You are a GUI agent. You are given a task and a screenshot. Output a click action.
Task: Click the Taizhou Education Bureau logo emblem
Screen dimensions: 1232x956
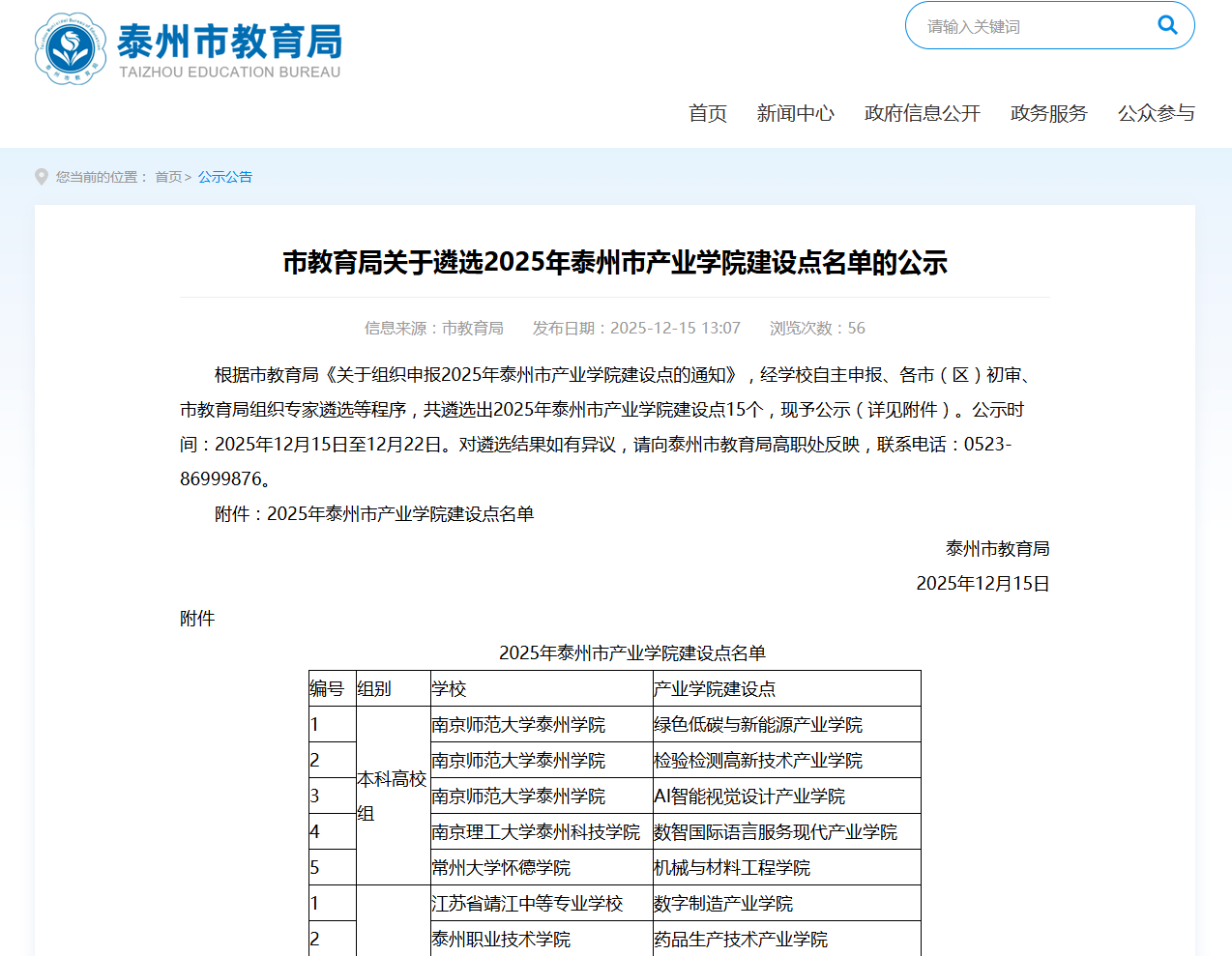[x=70, y=48]
